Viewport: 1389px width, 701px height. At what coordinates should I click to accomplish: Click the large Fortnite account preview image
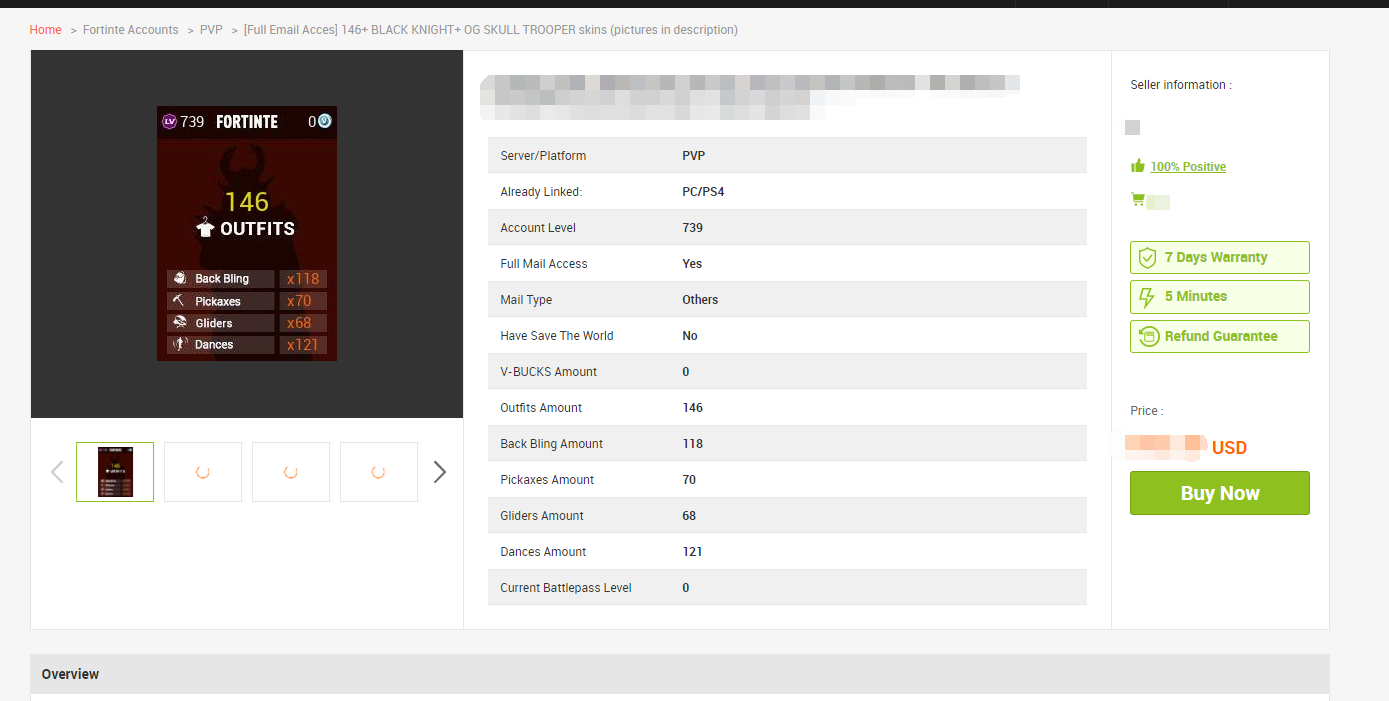pos(247,234)
